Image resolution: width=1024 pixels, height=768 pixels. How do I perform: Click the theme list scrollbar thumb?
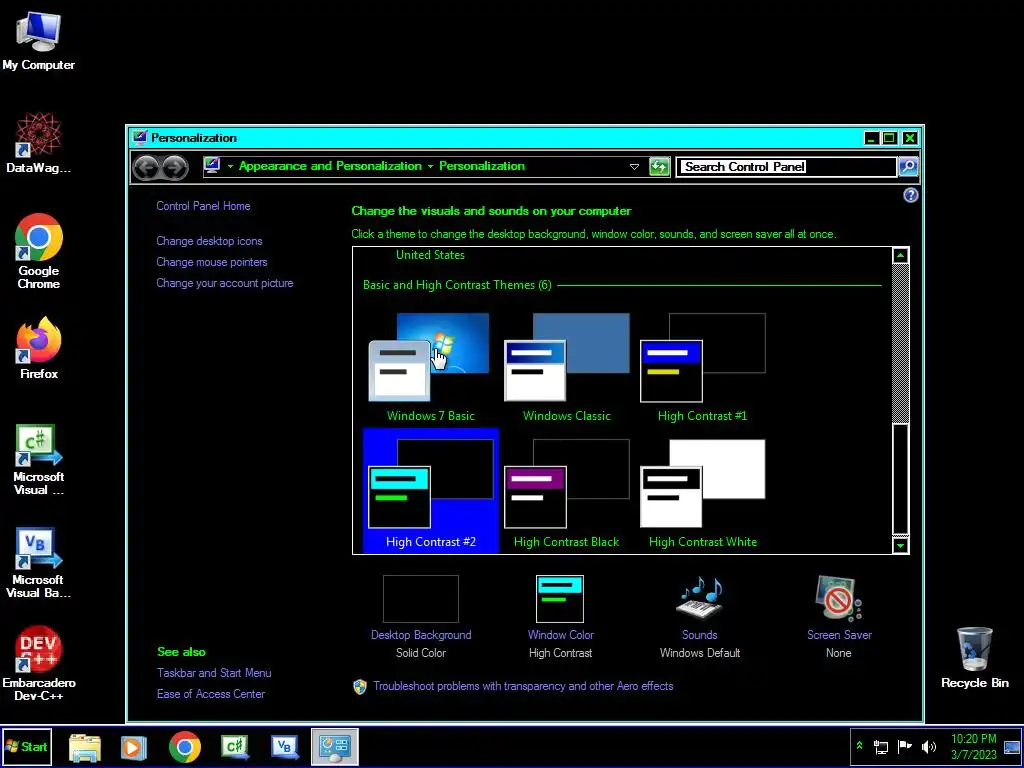click(901, 478)
